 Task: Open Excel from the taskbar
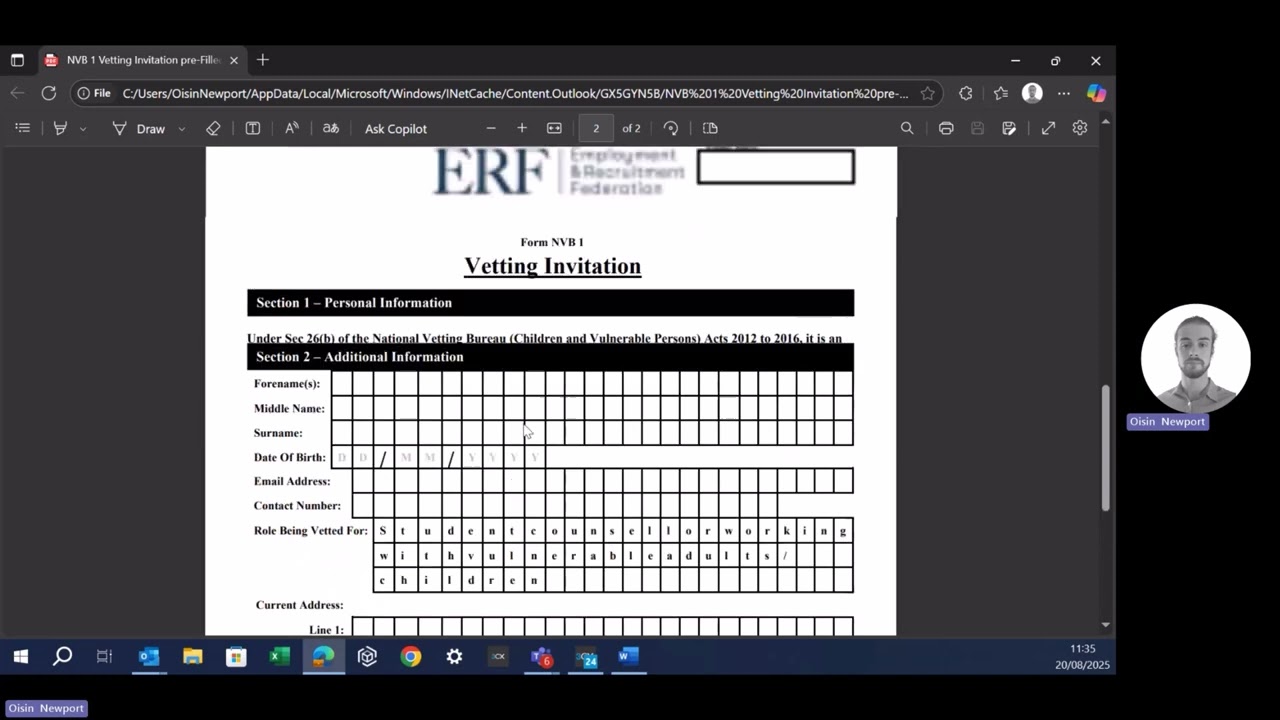coord(279,657)
